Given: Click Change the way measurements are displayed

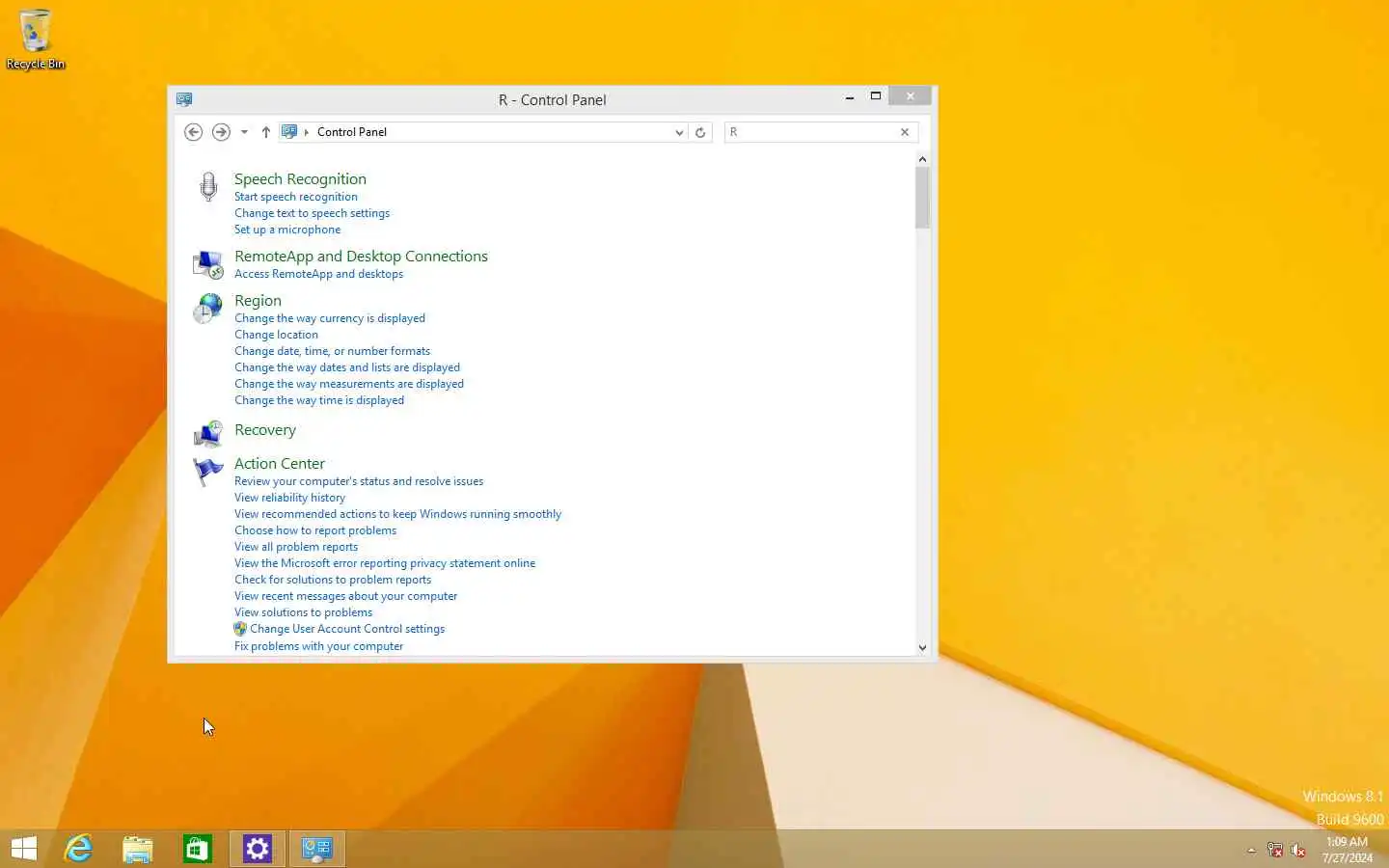Looking at the screenshot, I should click(349, 384).
